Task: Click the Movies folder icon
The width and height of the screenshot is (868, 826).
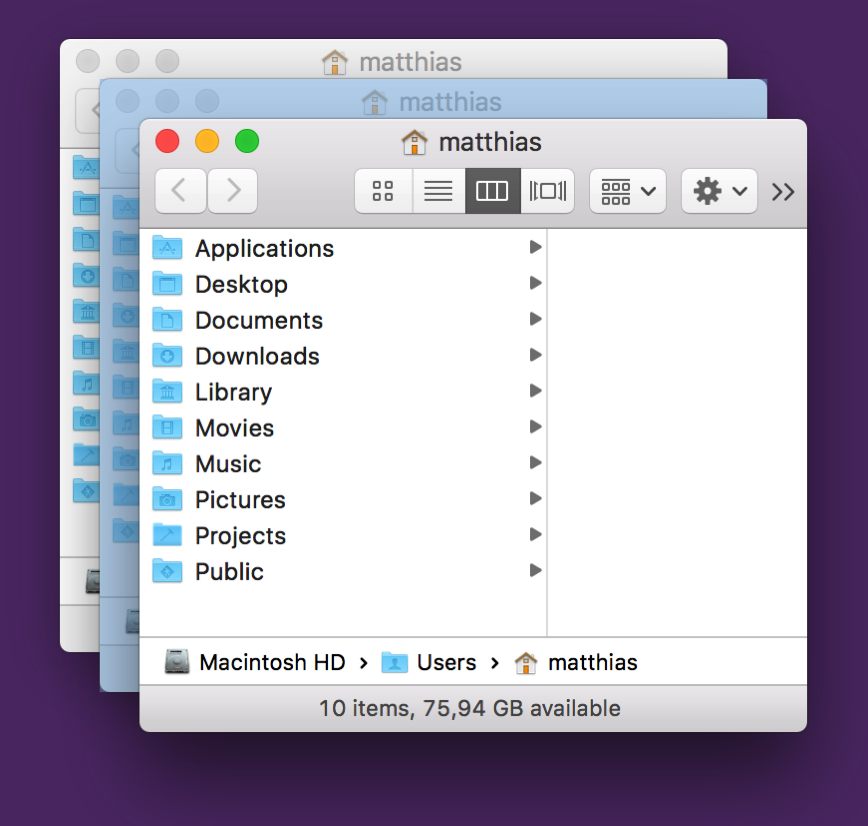Action: click(x=167, y=428)
